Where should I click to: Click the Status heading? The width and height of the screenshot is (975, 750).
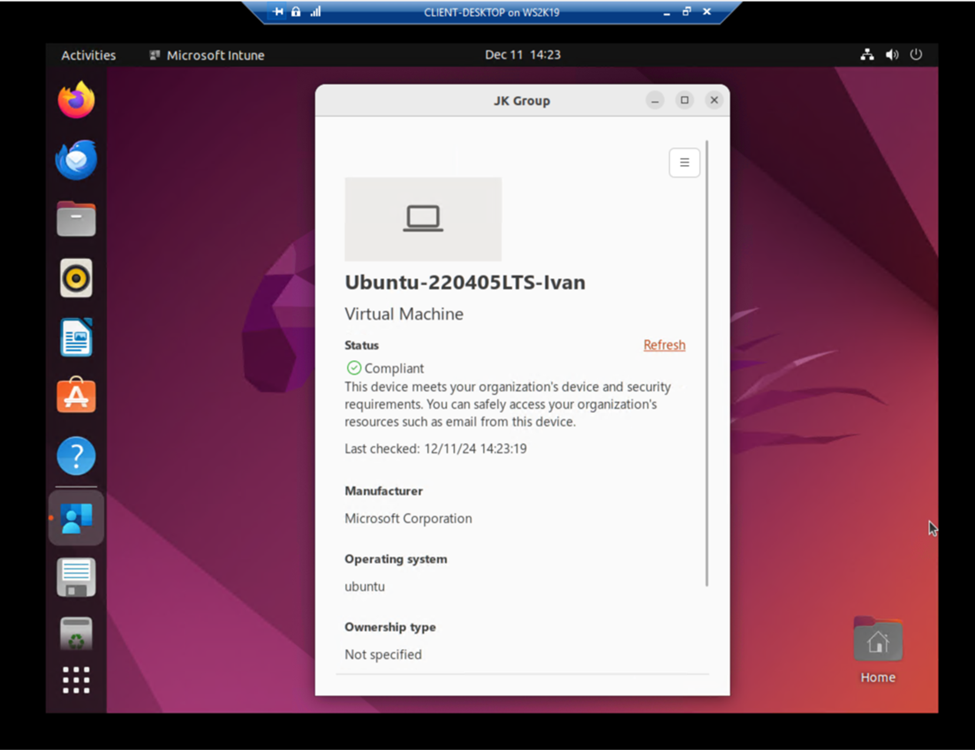[362, 345]
